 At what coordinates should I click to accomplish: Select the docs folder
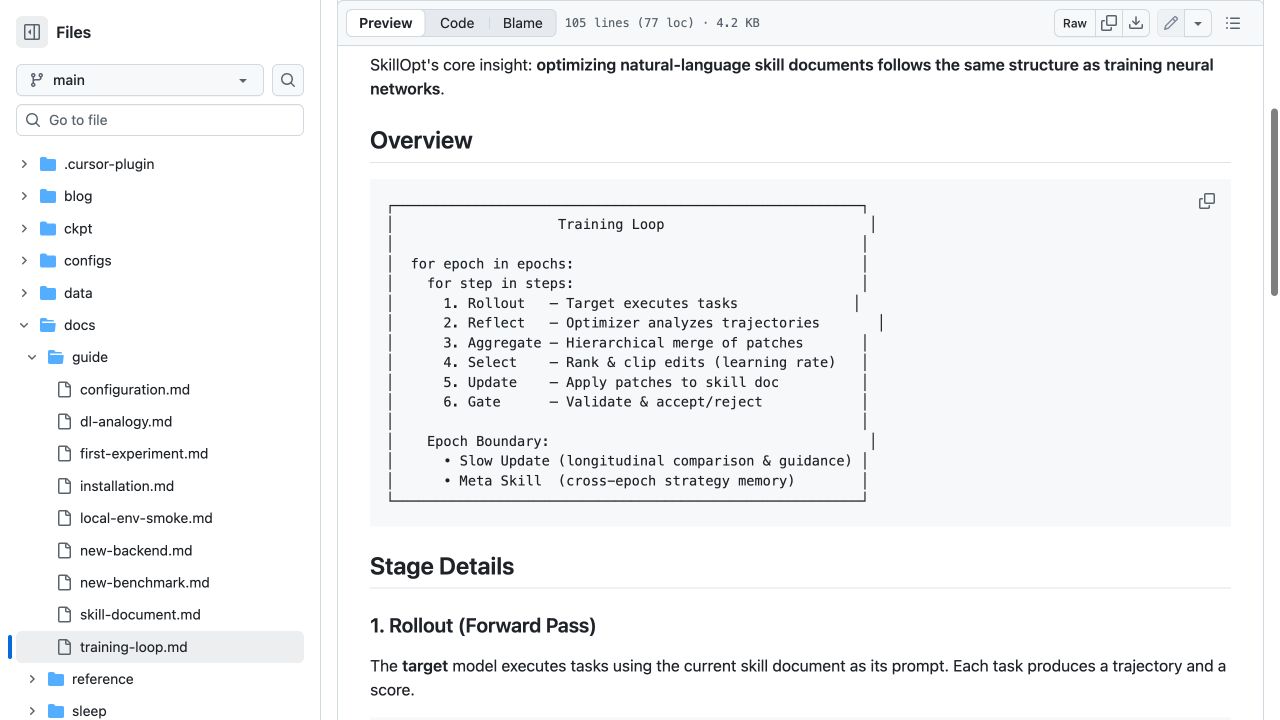[80, 325]
